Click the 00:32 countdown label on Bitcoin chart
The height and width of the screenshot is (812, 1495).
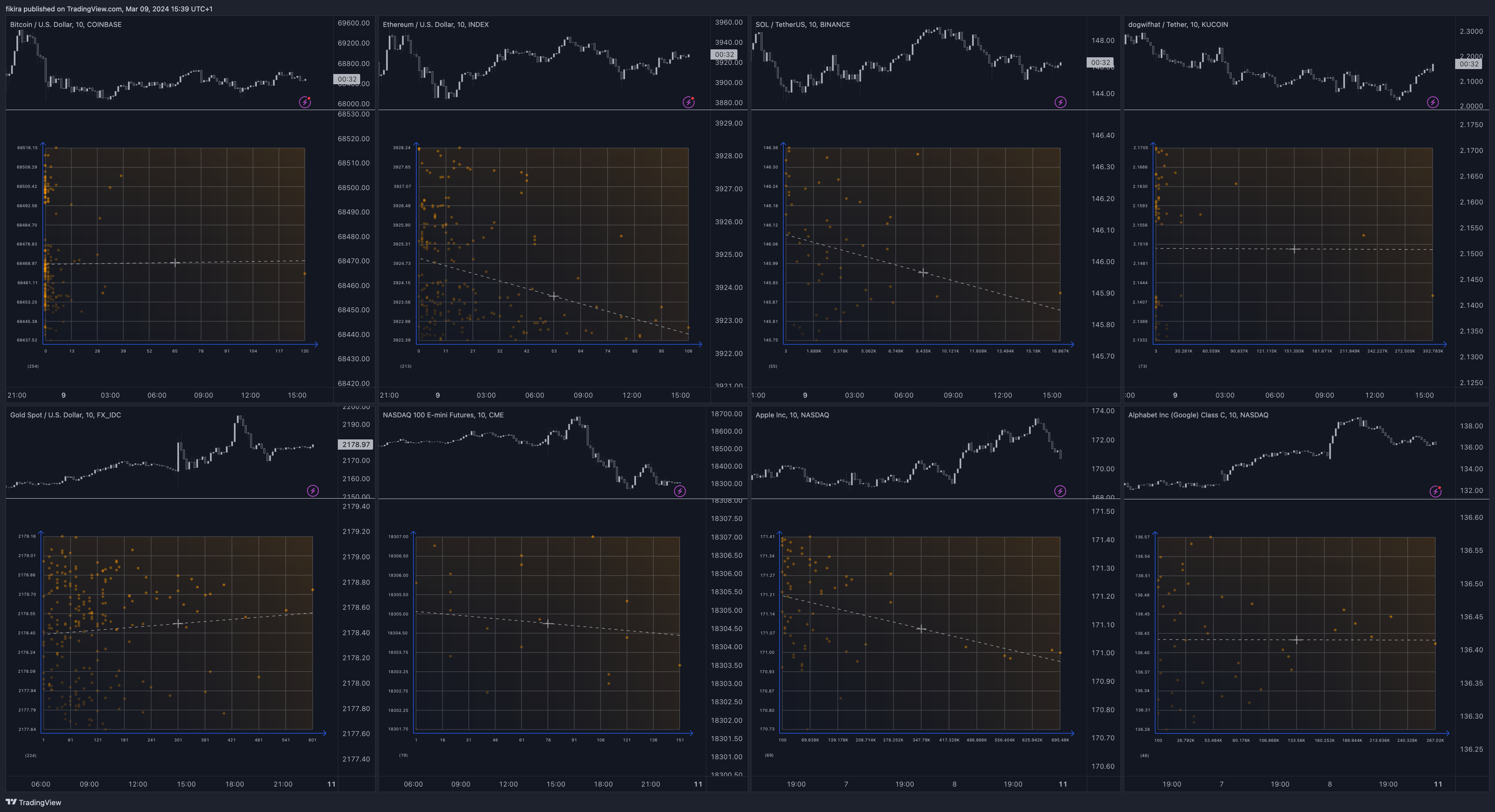(x=347, y=79)
